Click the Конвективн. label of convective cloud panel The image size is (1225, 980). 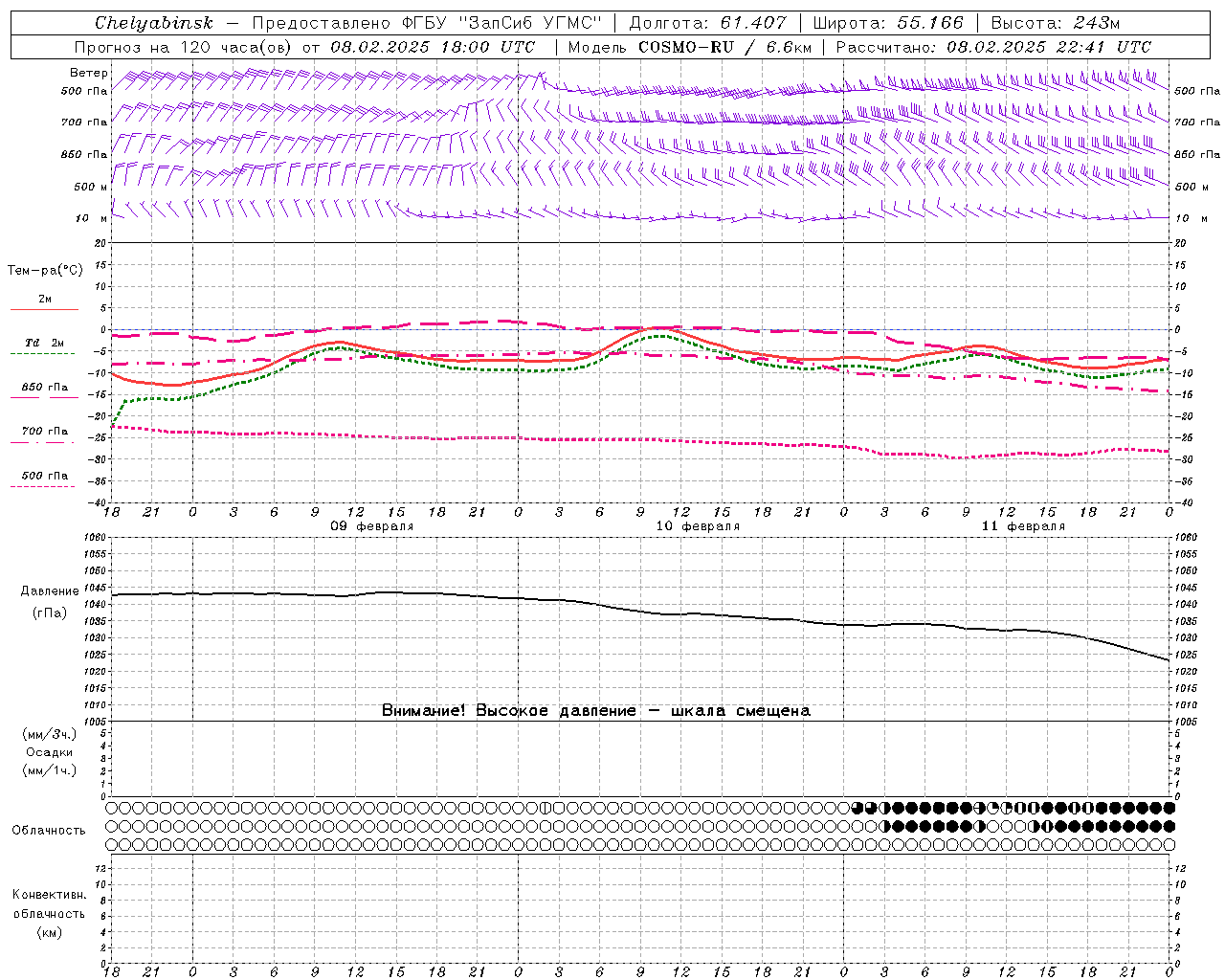pos(50,895)
